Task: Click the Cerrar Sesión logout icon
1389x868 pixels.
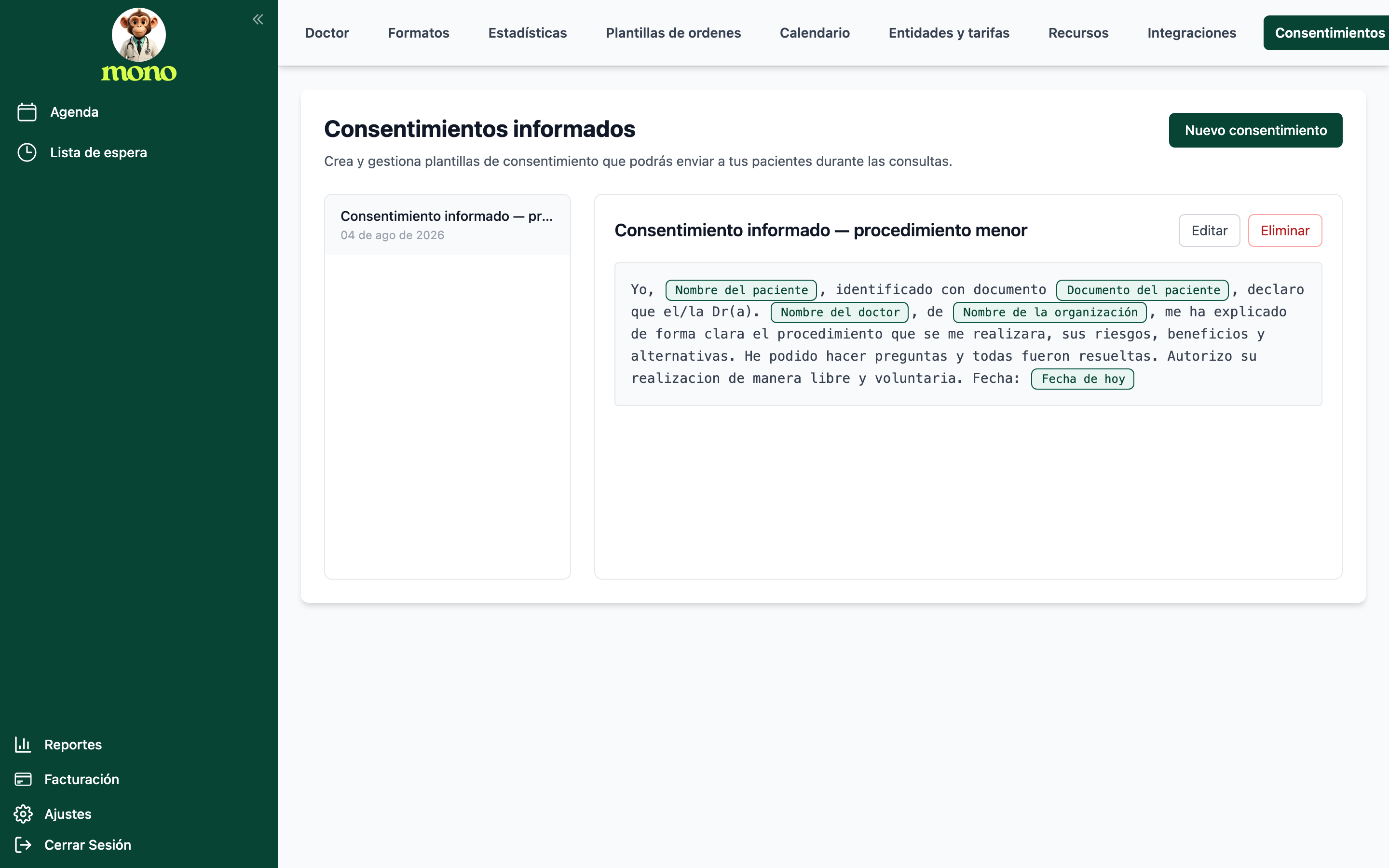Action: coord(23,844)
